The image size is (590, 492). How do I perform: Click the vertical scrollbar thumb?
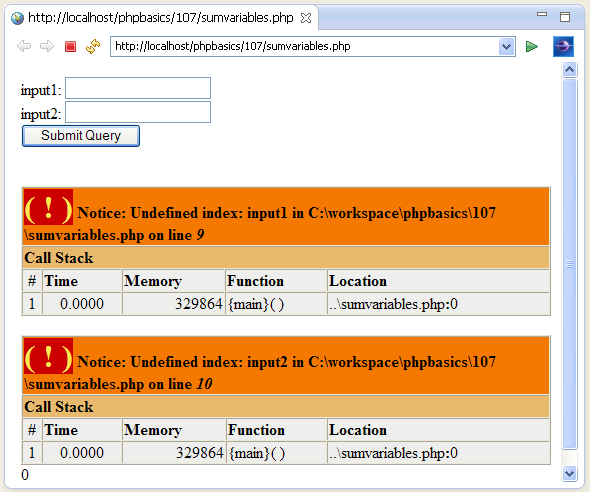point(570,264)
